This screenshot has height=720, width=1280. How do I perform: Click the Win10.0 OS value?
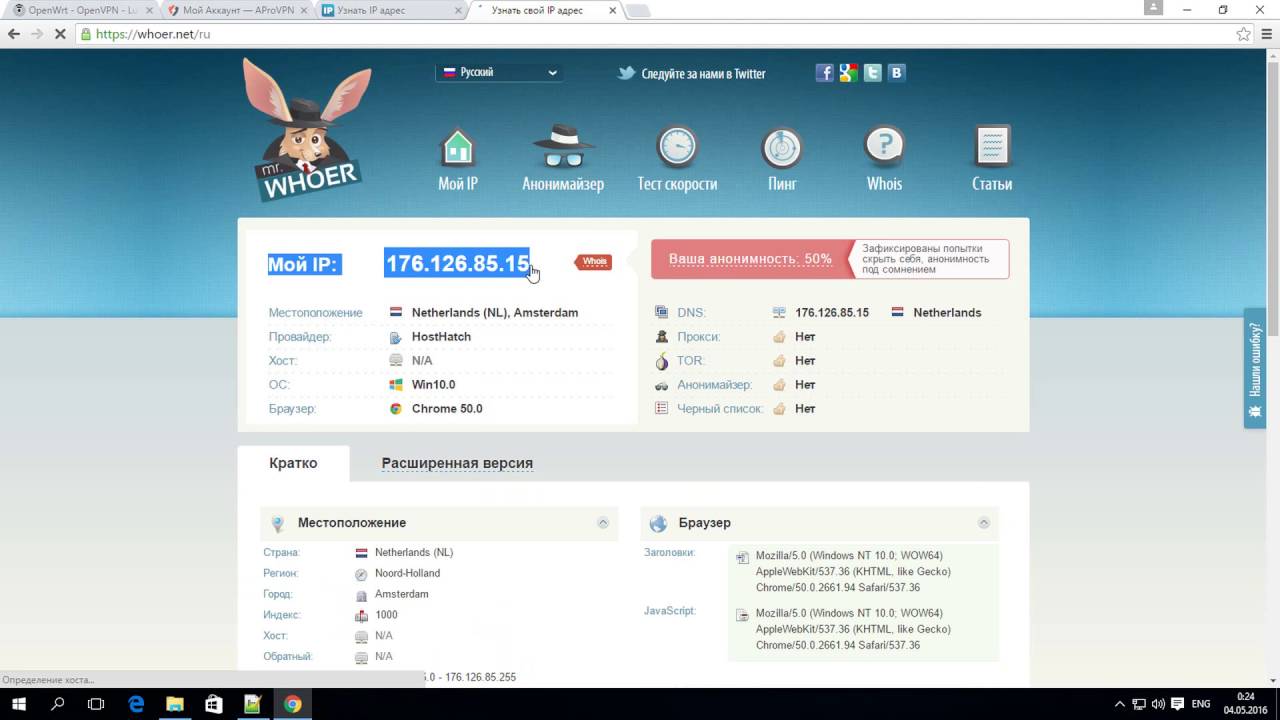(x=433, y=385)
